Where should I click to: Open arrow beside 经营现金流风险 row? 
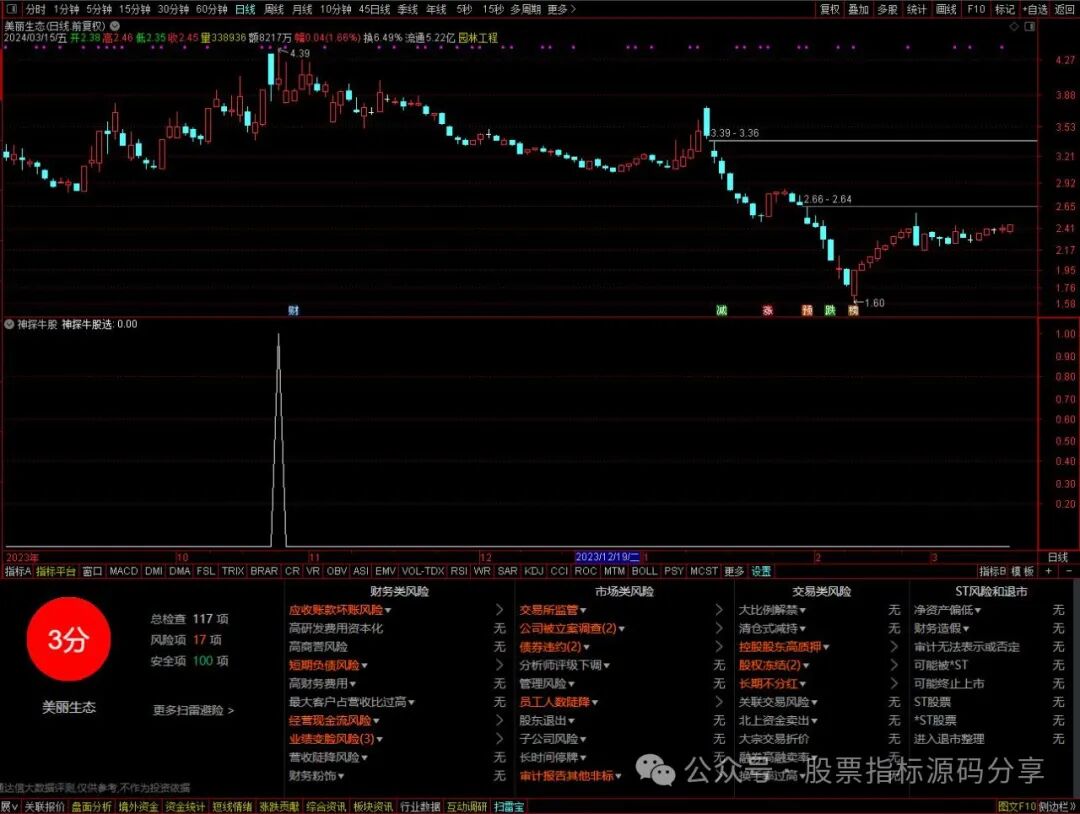(x=499, y=720)
